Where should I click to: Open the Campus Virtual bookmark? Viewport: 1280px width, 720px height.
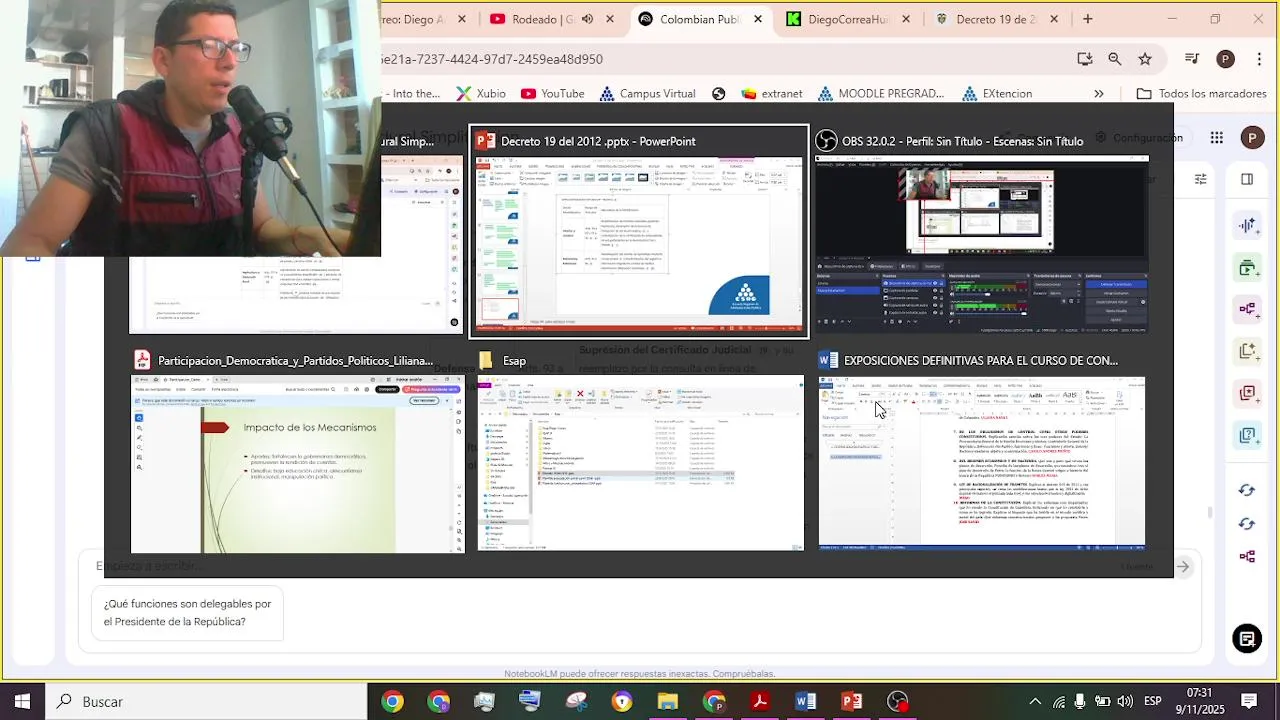pos(647,93)
